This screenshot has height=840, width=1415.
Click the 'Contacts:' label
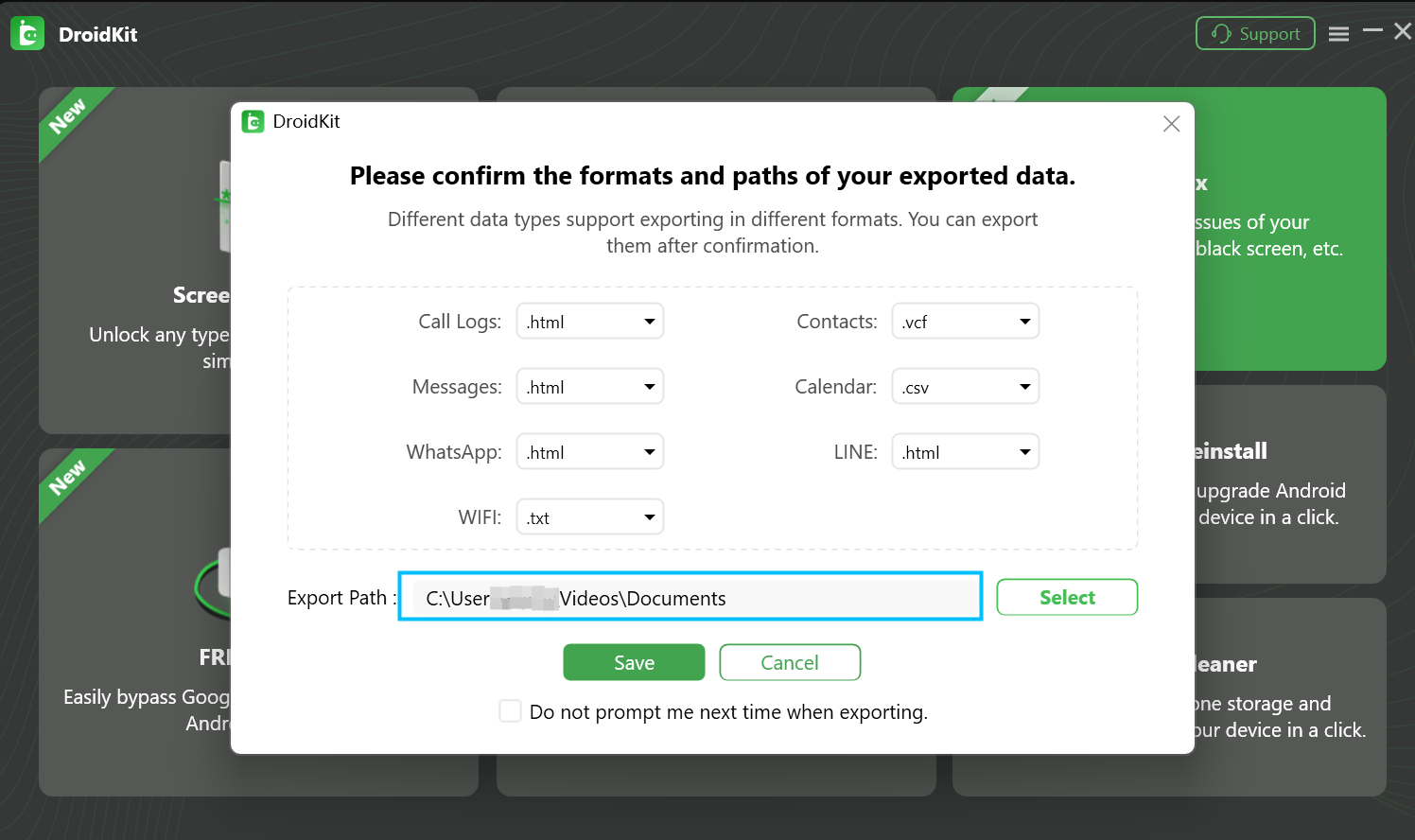tap(837, 322)
